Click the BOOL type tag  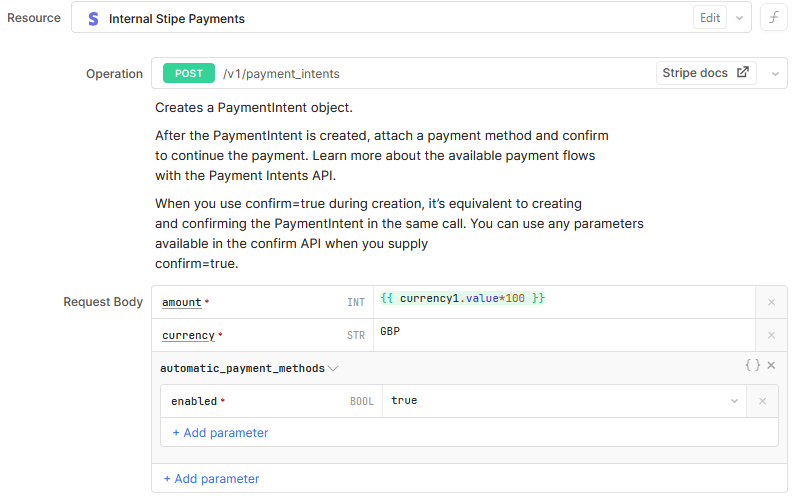[362, 401]
